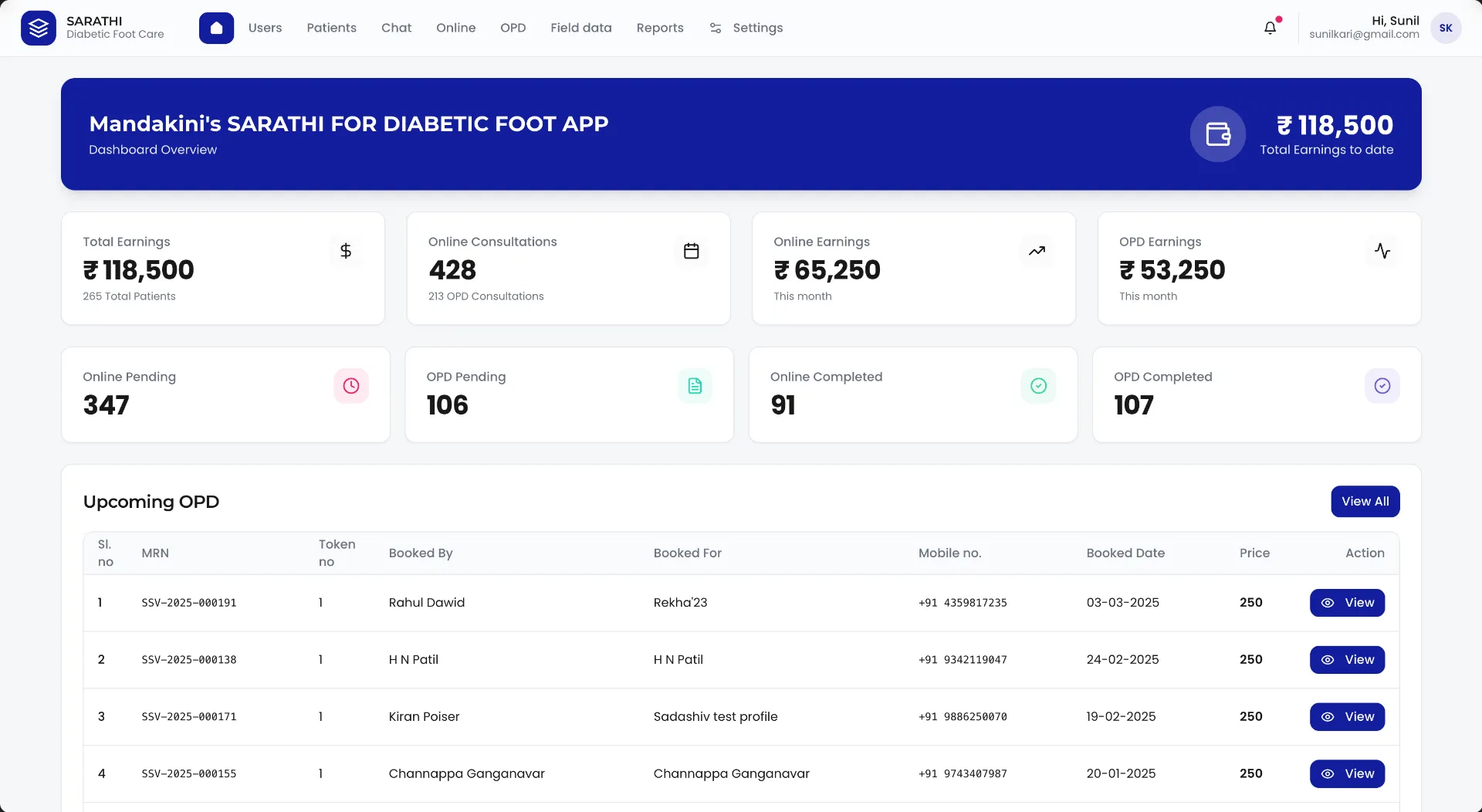Click the SARATHI layers logo icon
The width and height of the screenshot is (1482, 812).
(x=37, y=28)
